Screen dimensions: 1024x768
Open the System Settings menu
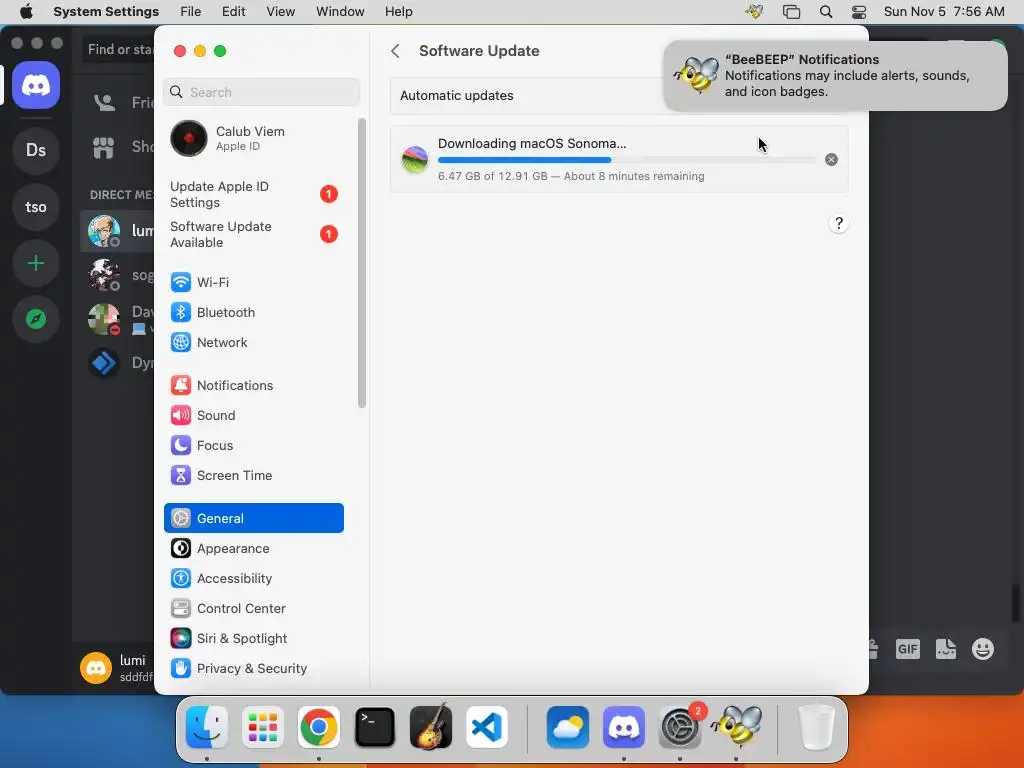(106, 12)
